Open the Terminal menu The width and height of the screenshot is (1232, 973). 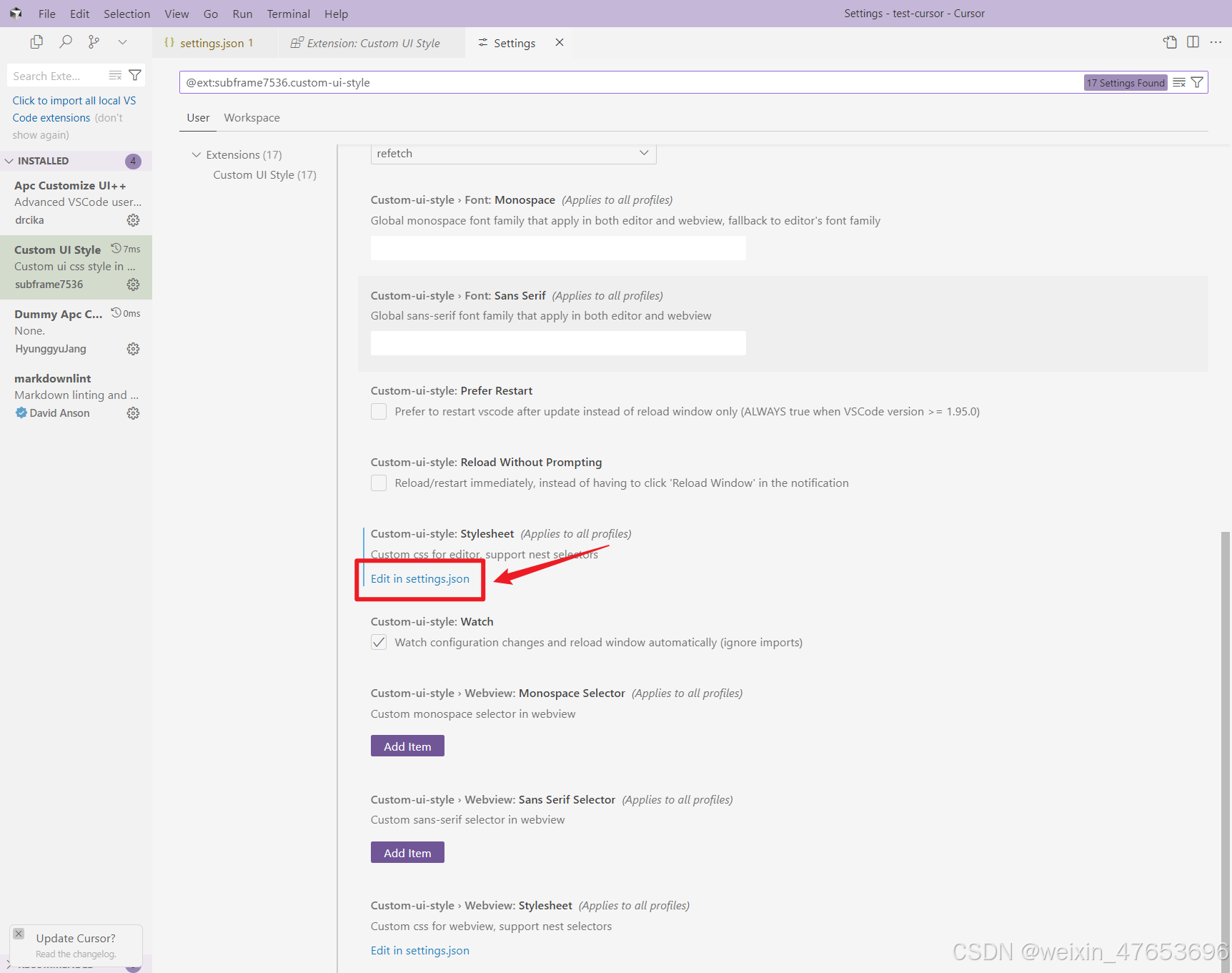pos(289,14)
